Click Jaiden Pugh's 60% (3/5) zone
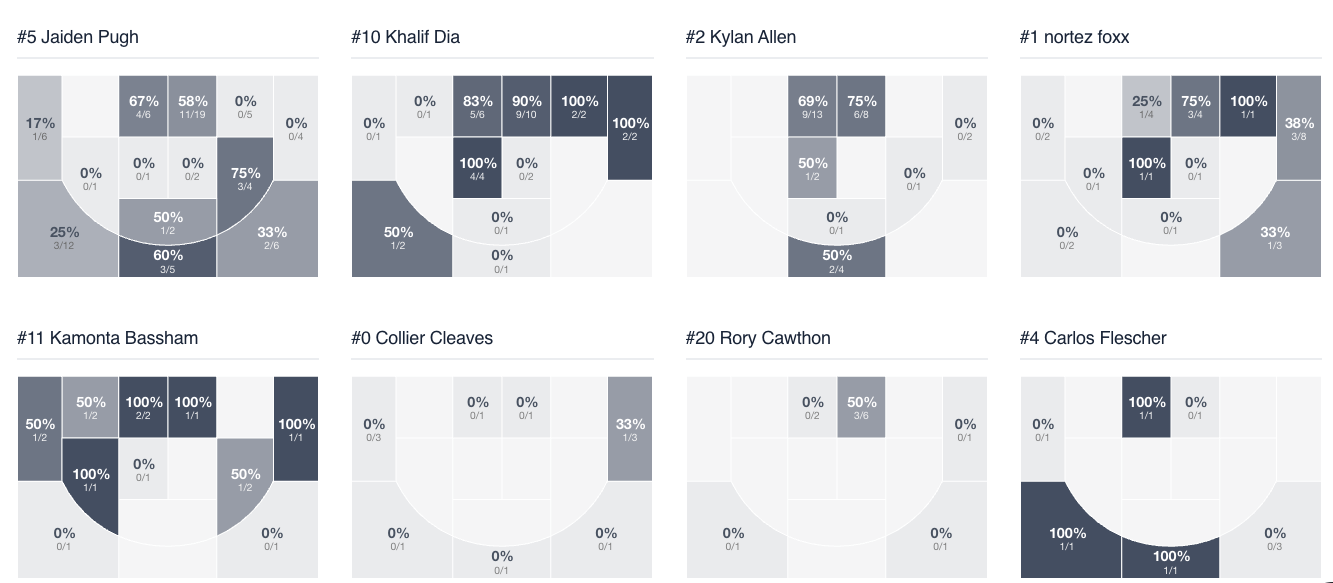1333x583 pixels. click(x=168, y=260)
